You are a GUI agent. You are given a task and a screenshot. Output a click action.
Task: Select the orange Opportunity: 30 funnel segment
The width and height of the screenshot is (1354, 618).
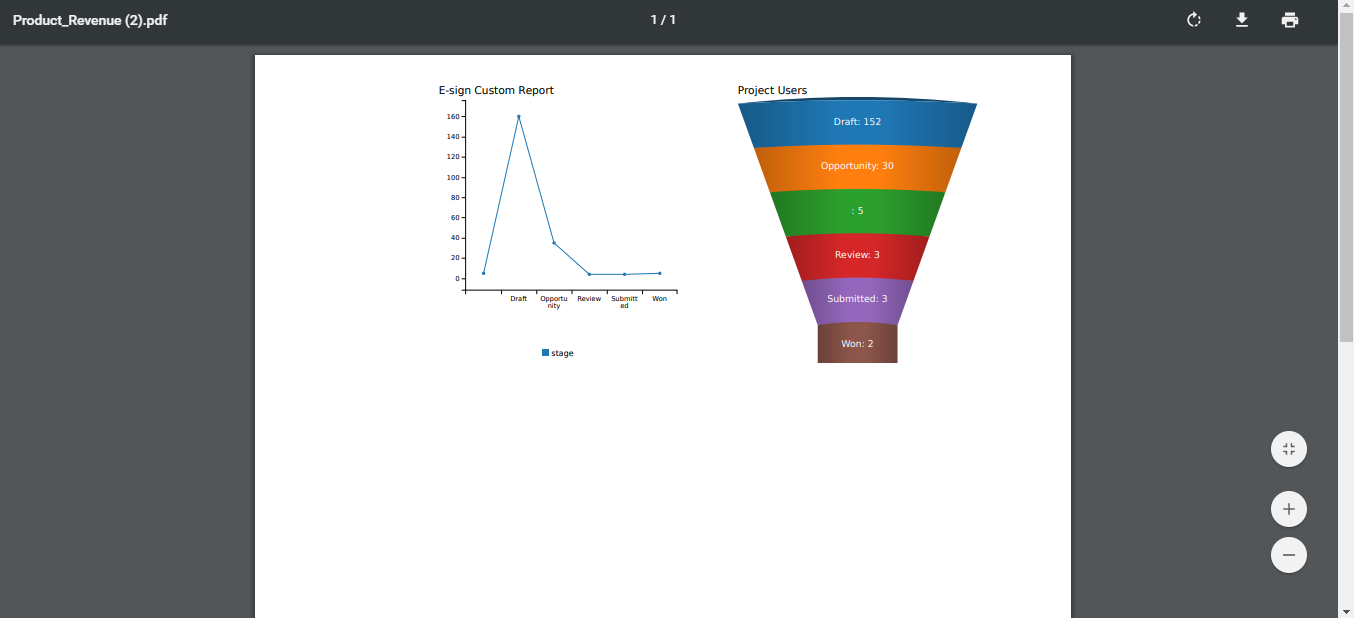(857, 166)
